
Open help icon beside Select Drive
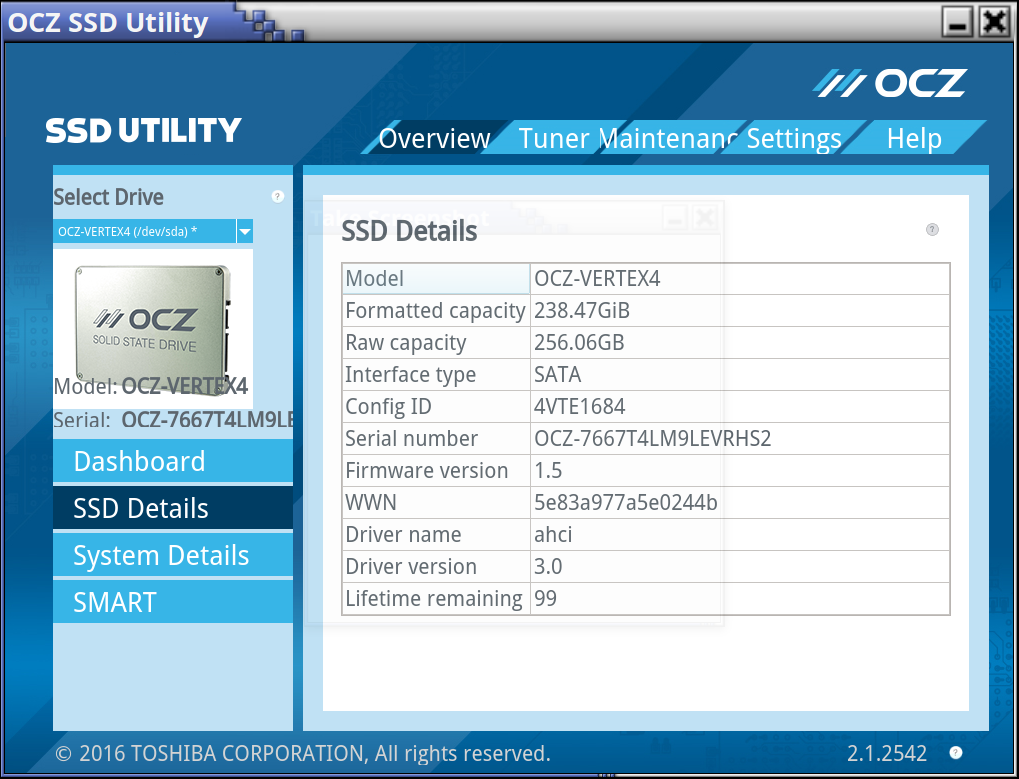[277, 196]
